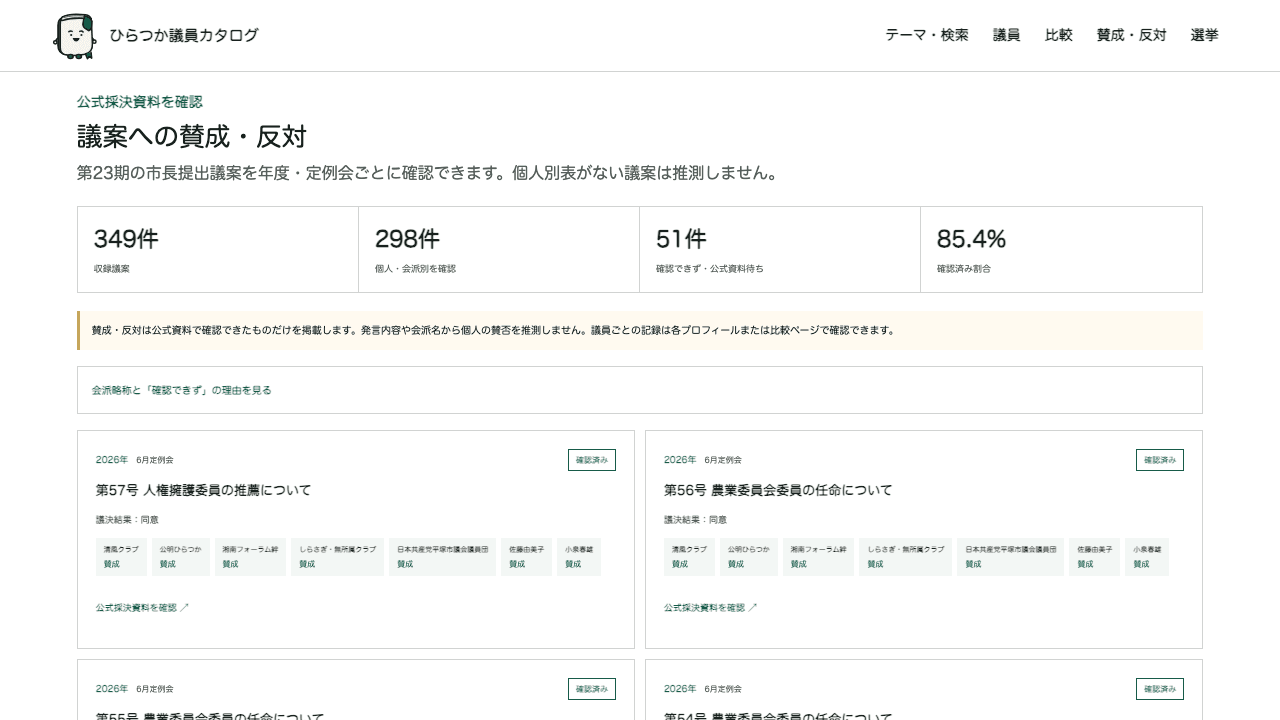The image size is (1280, 720).
Task: Click the 確認済み badge on 第55号 card
Action: tap(592, 689)
